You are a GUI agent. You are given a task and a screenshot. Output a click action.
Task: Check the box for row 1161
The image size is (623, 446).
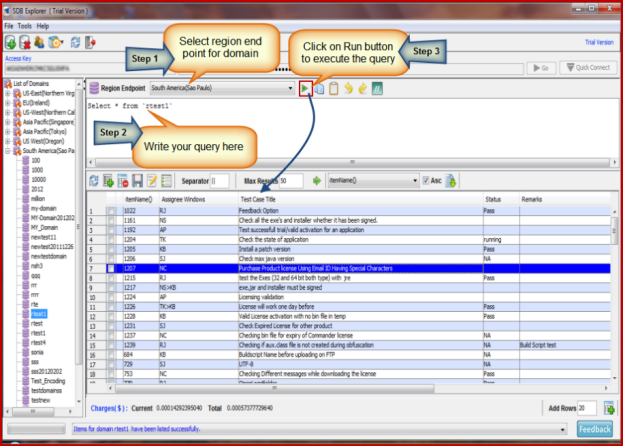pos(111,220)
